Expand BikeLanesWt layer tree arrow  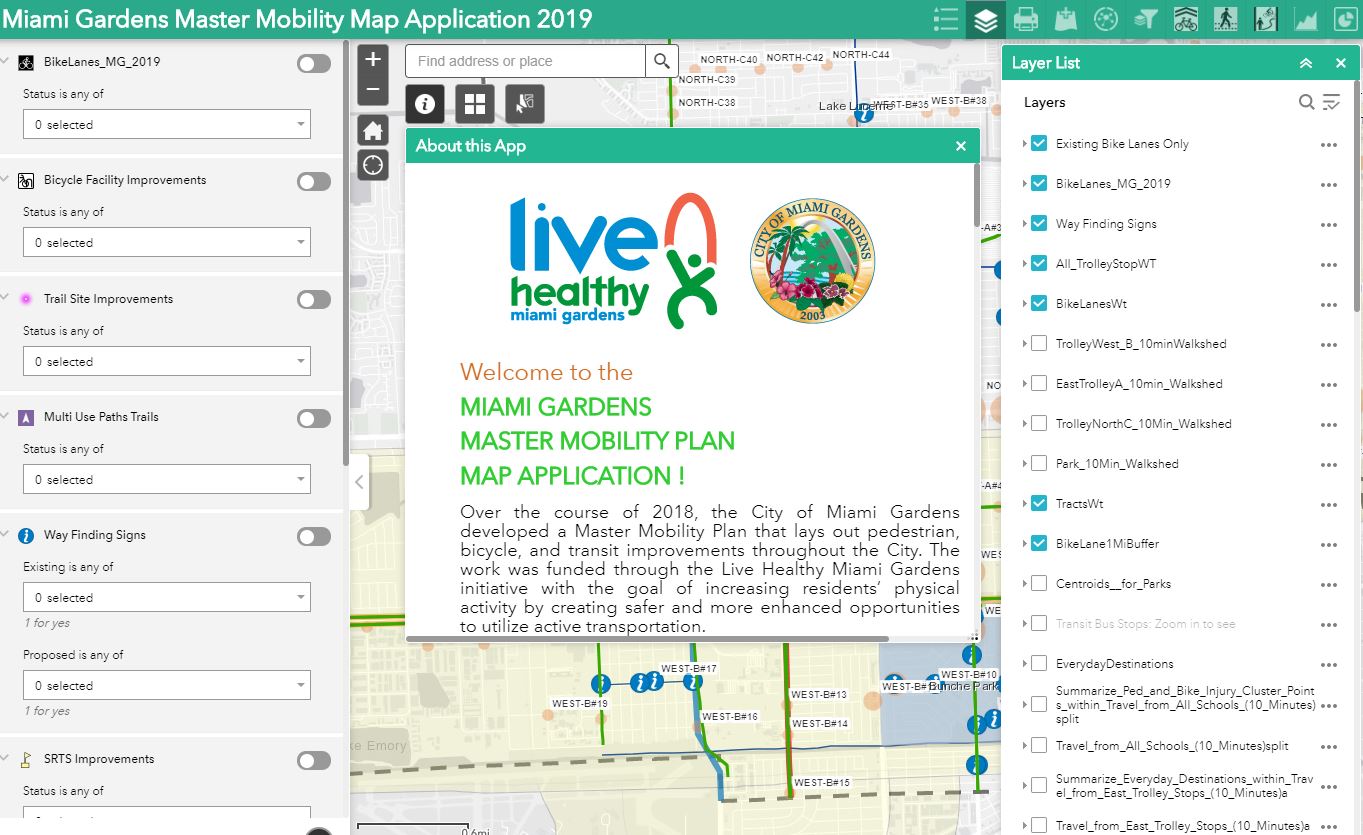[1025, 304]
